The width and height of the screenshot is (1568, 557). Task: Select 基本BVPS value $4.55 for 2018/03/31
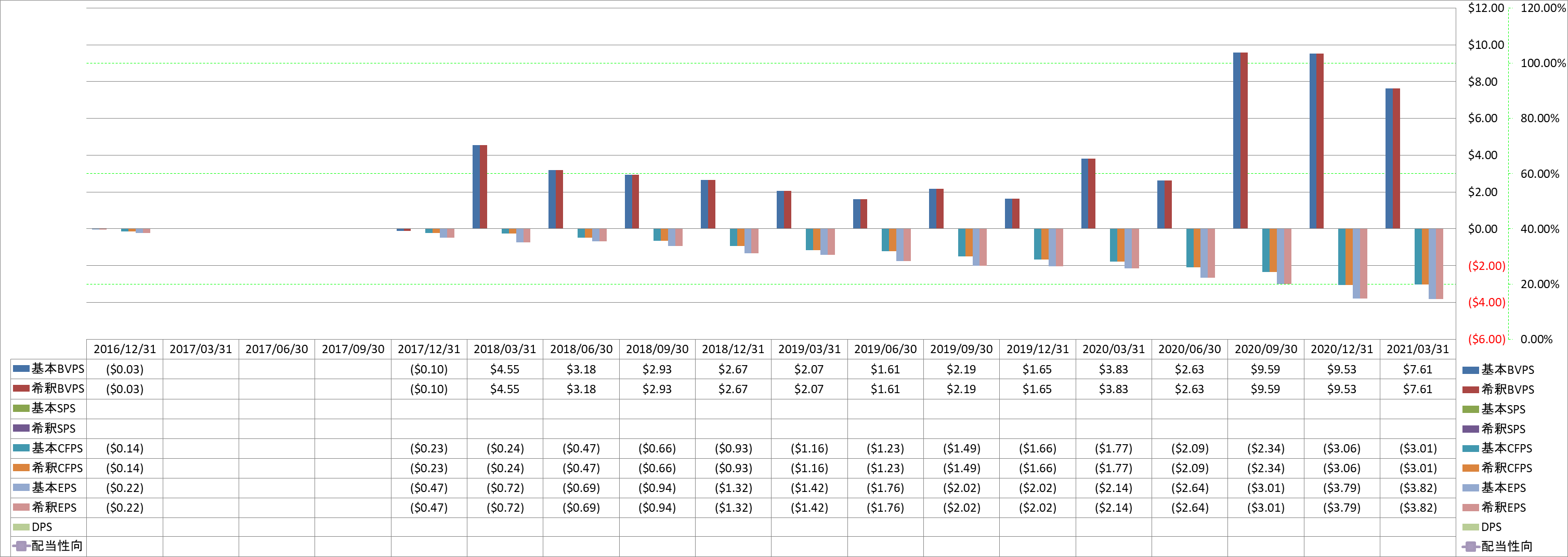click(505, 369)
